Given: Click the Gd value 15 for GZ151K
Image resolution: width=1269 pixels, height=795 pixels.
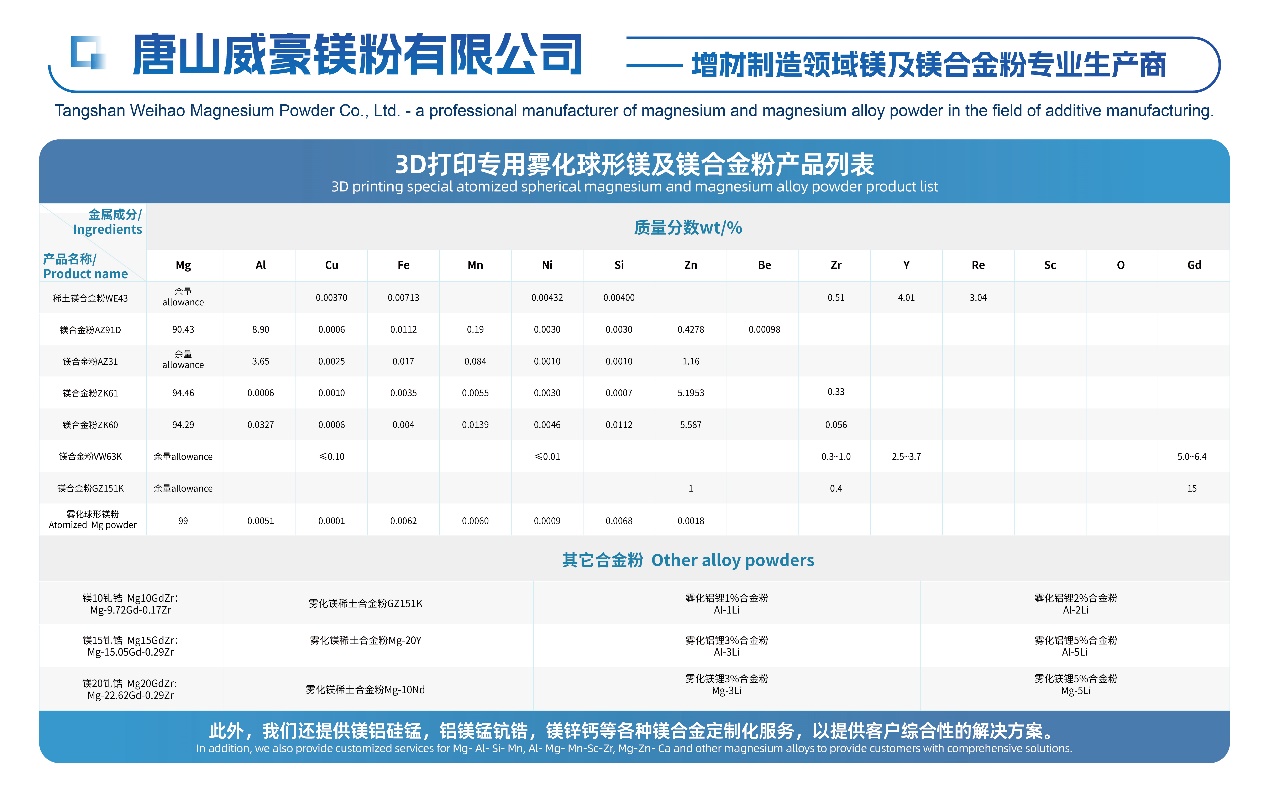Looking at the screenshot, I should point(1193,489).
